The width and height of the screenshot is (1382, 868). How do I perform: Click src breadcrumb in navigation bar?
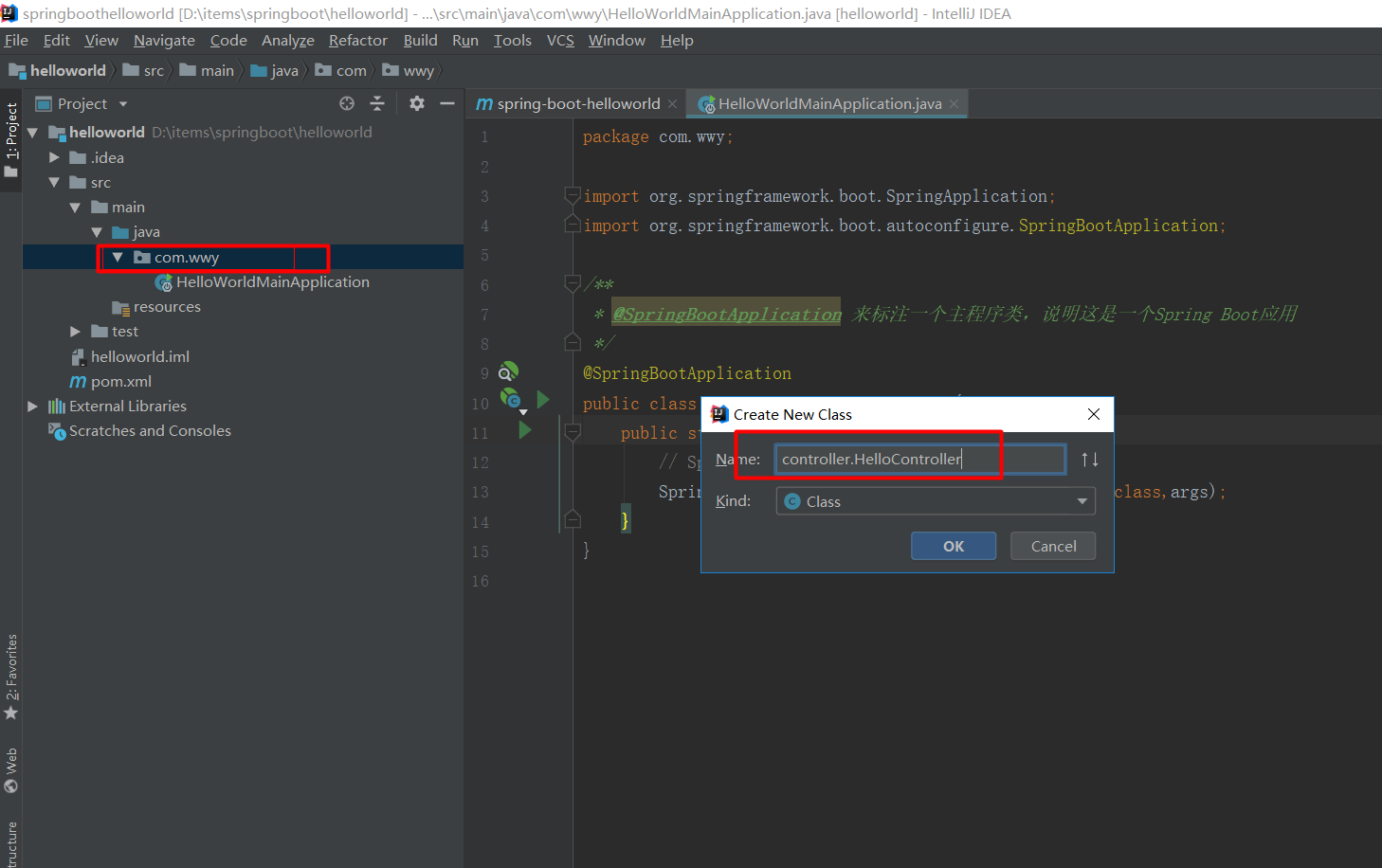(143, 70)
